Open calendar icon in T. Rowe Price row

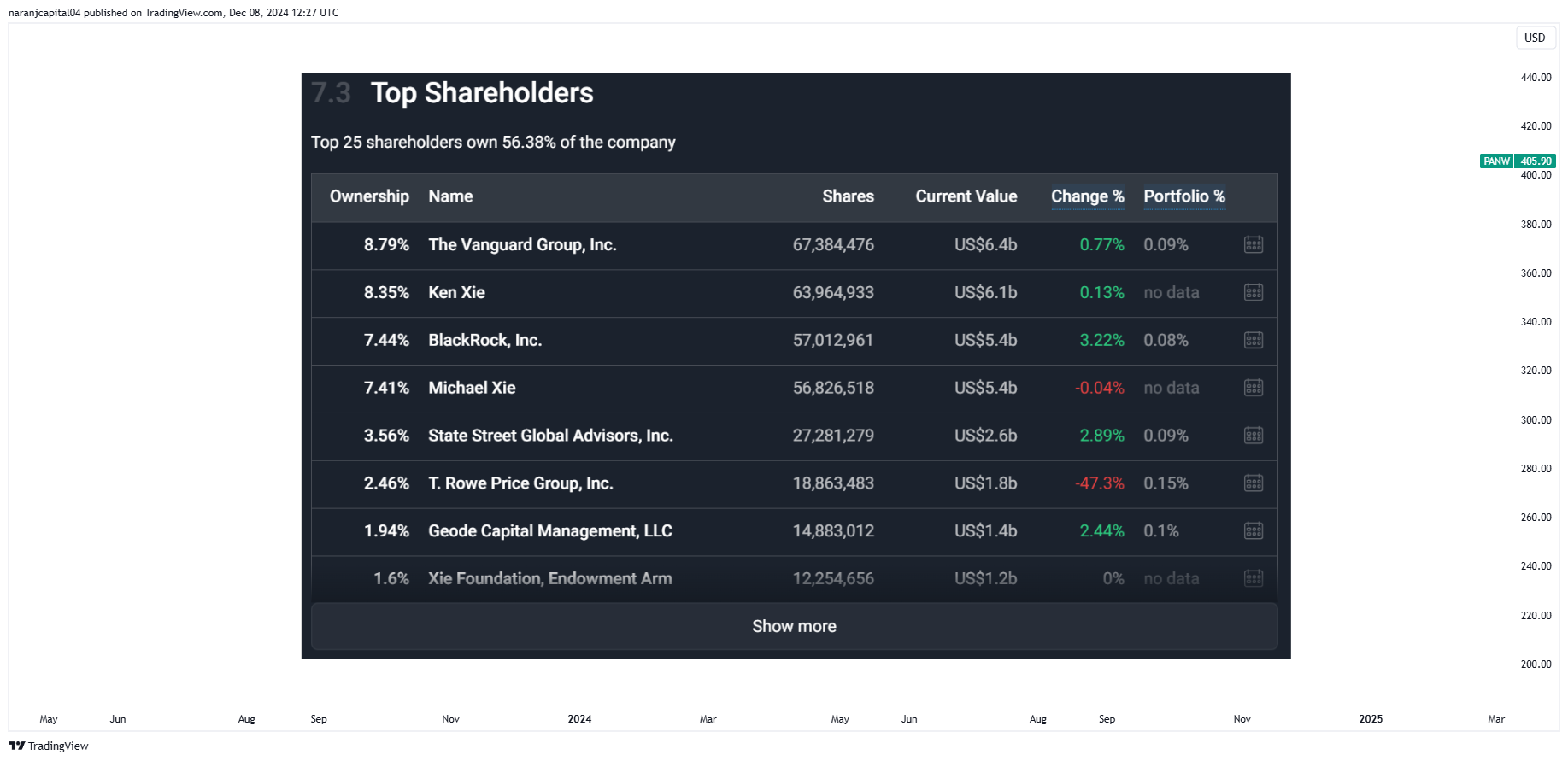click(x=1254, y=484)
